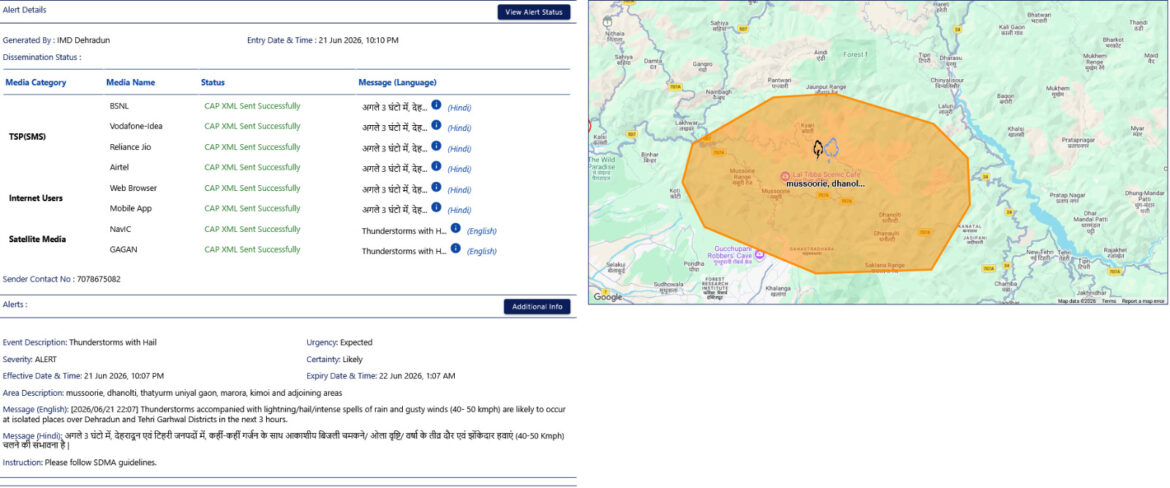Screen dimensions: 1170x488
Task: Click Generated By IMD Dehradun text
Action: pyautogui.click(x=56, y=40)
